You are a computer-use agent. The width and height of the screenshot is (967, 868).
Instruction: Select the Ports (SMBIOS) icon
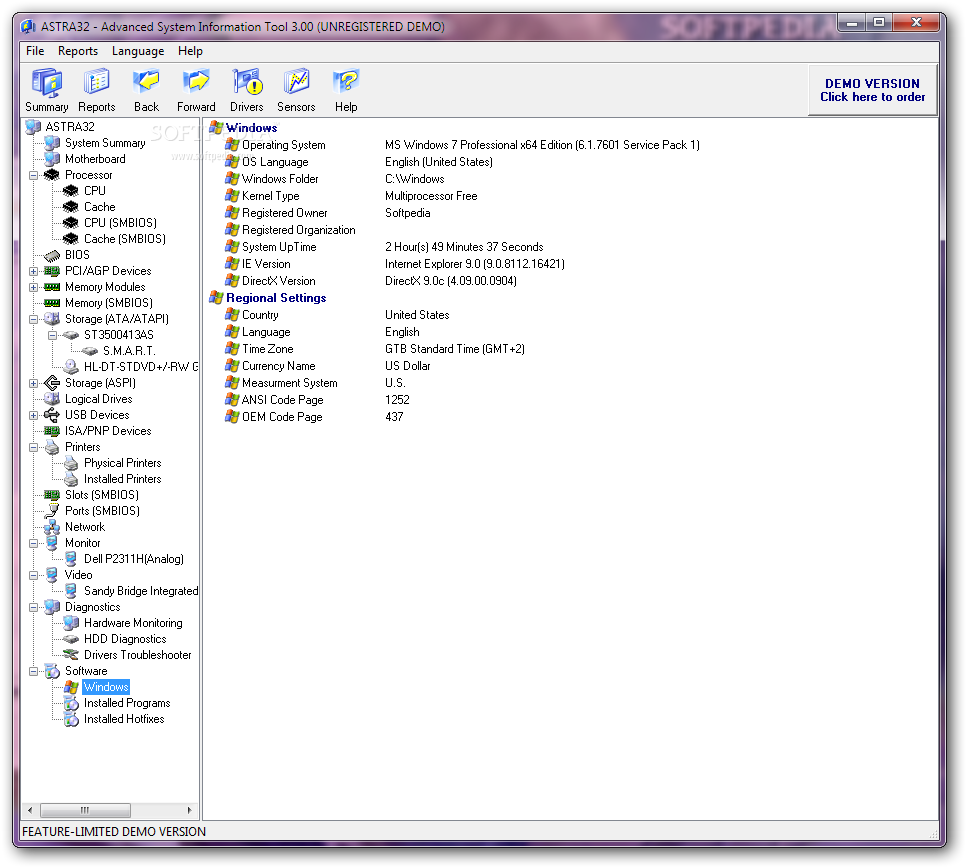(52, 511)
